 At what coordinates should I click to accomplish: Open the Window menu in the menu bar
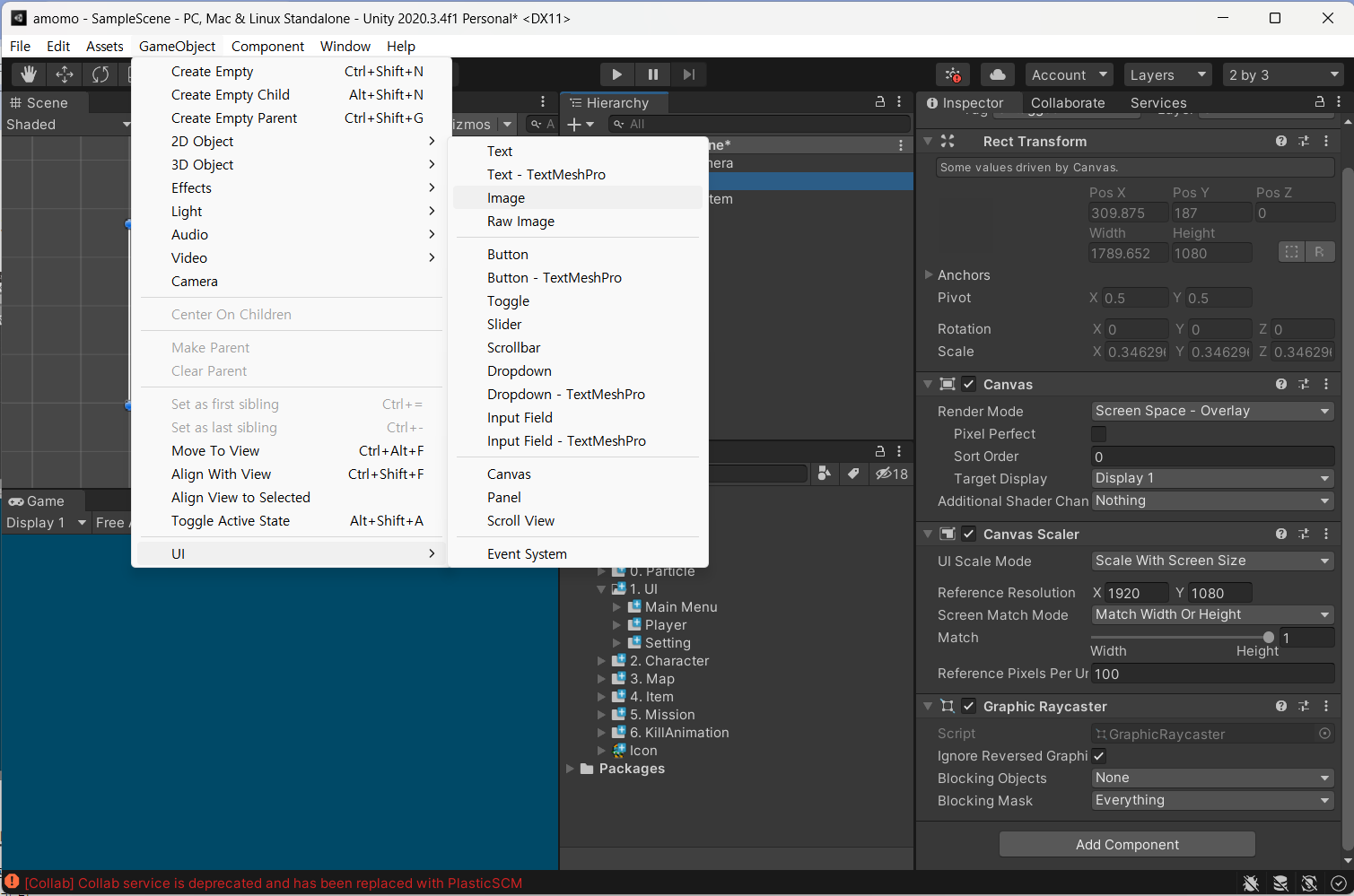tap(345, 46)
